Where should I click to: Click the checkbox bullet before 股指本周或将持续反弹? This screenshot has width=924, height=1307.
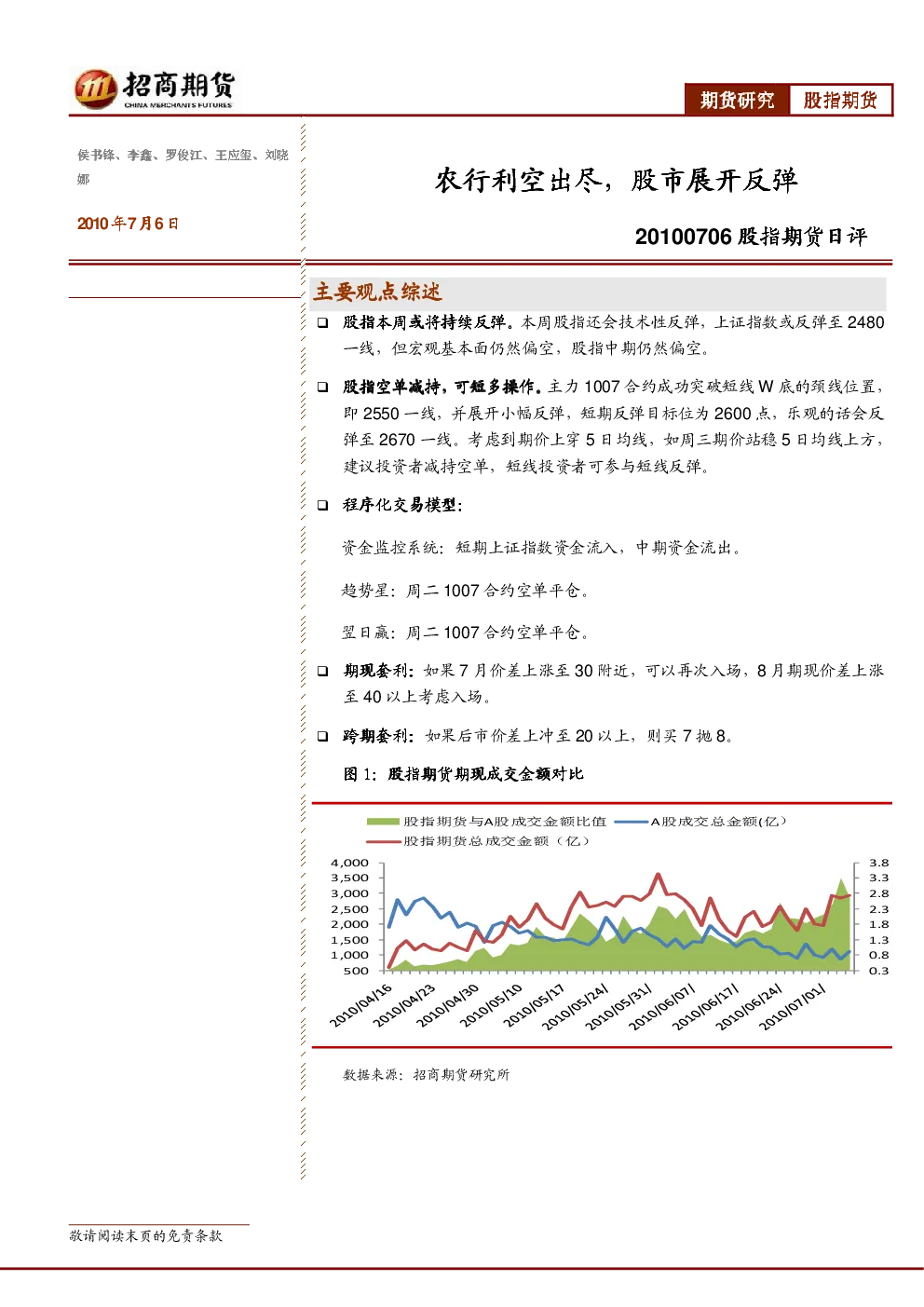click(322, 322)
